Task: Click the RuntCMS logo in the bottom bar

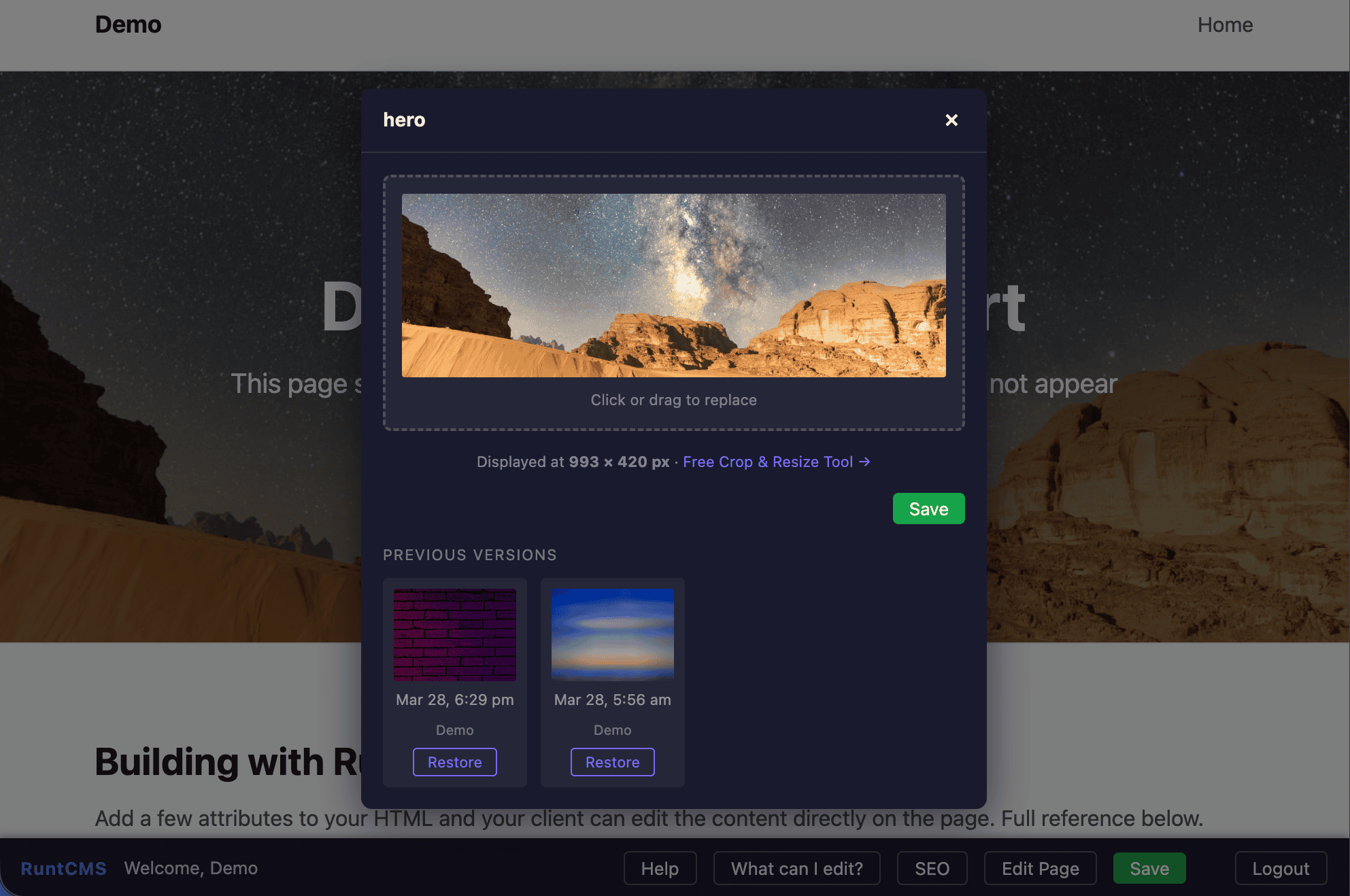Action: (63, 868)
